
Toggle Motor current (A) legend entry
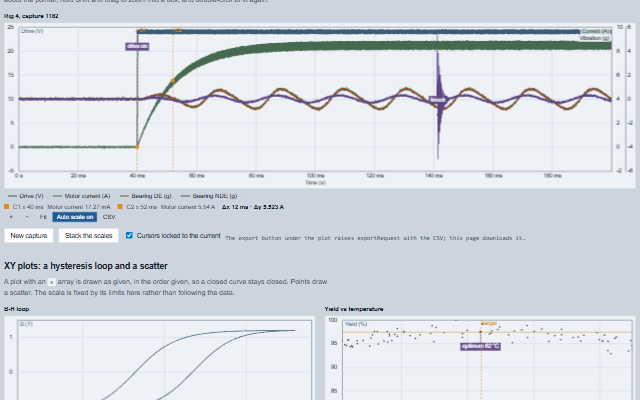point(82,196)
